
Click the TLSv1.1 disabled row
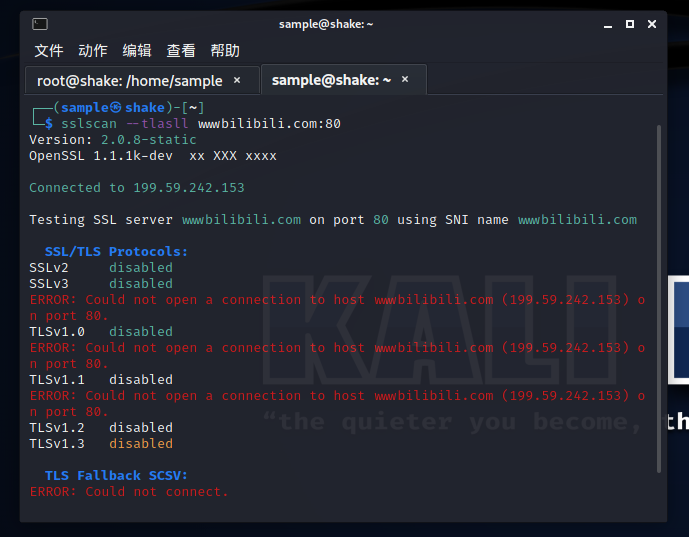point(101,380)
